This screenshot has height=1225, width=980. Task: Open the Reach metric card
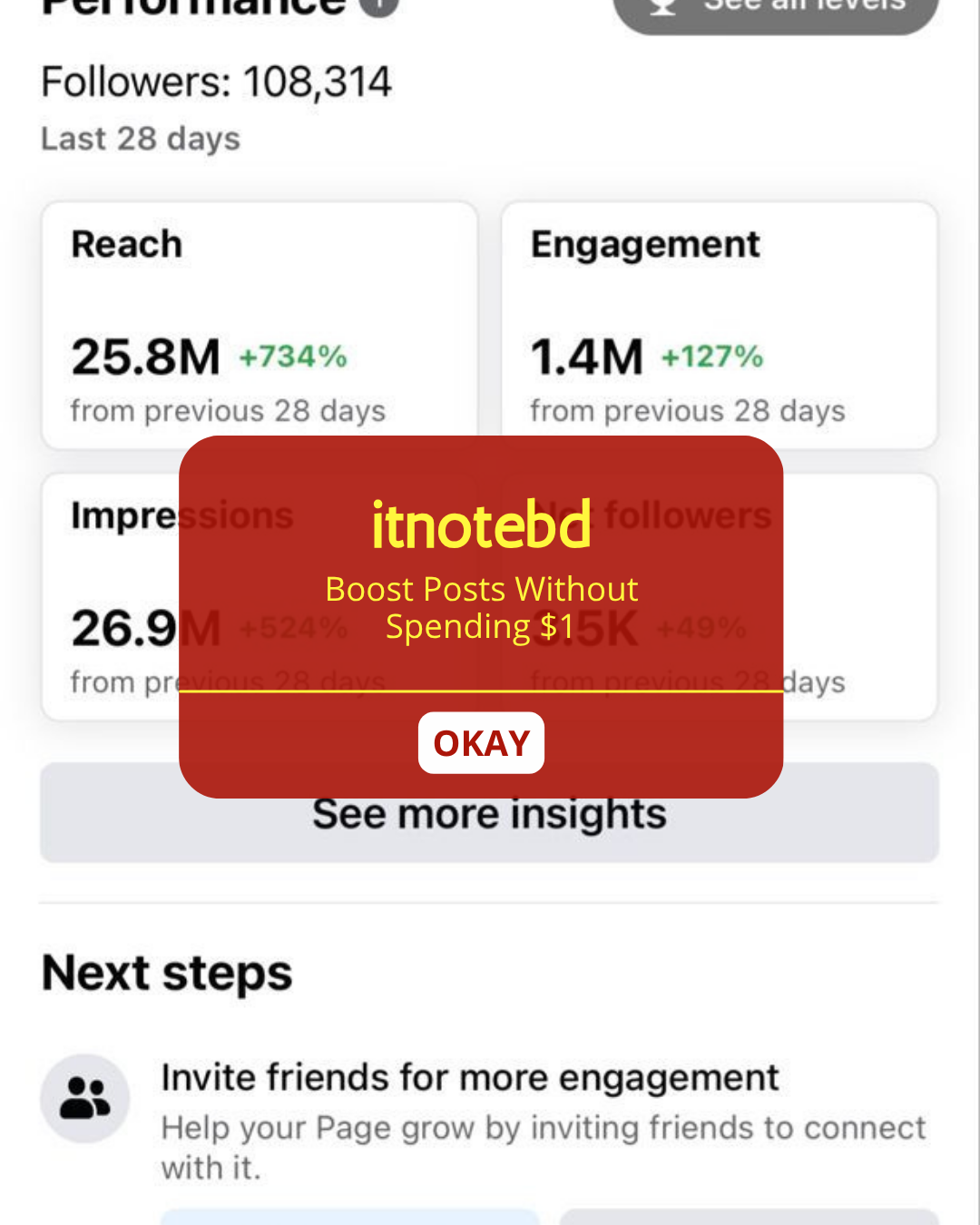pyautogui.click(x=260, y=325)
